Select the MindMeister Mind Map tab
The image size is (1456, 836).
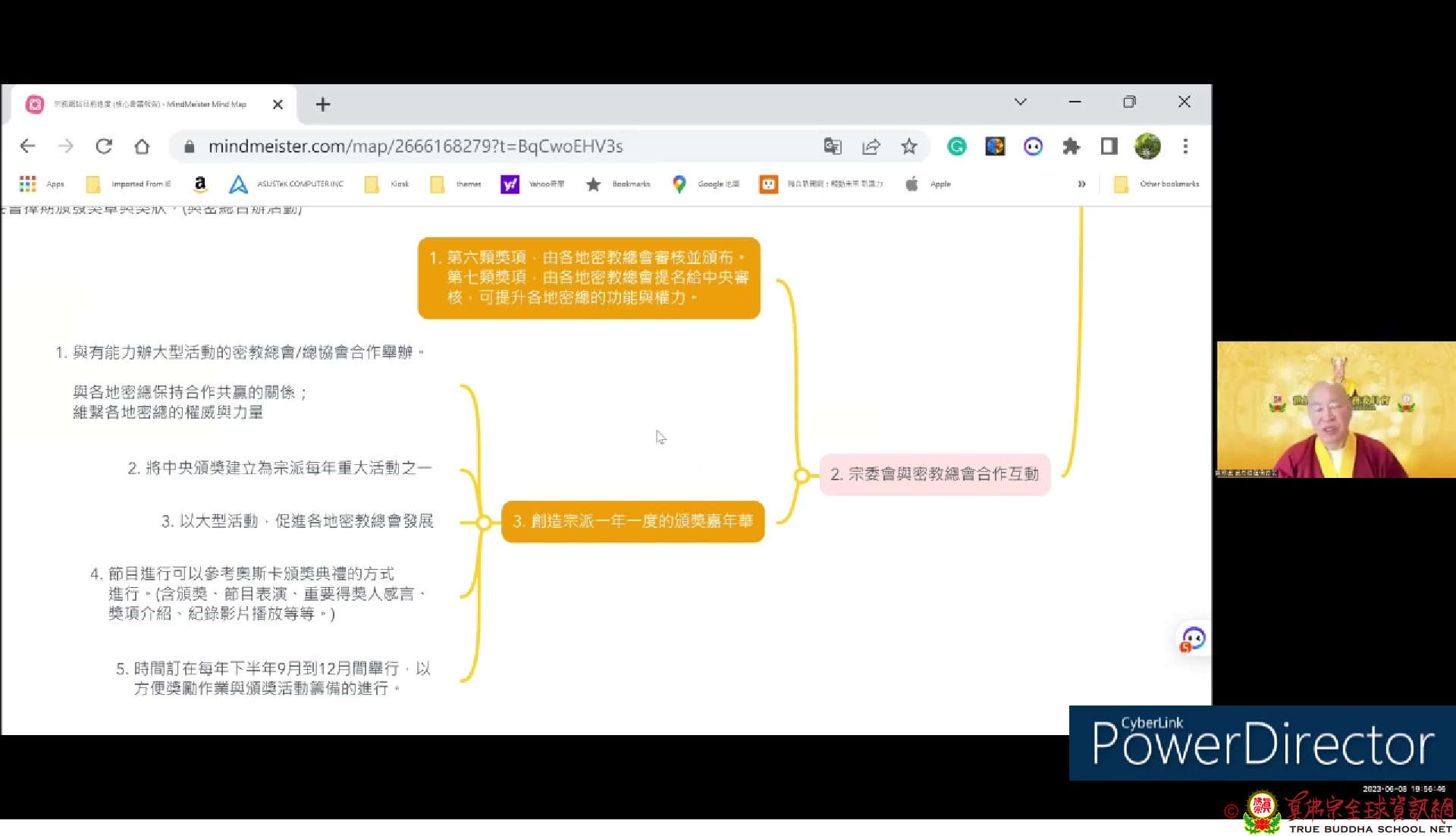(x=150, y=104)
